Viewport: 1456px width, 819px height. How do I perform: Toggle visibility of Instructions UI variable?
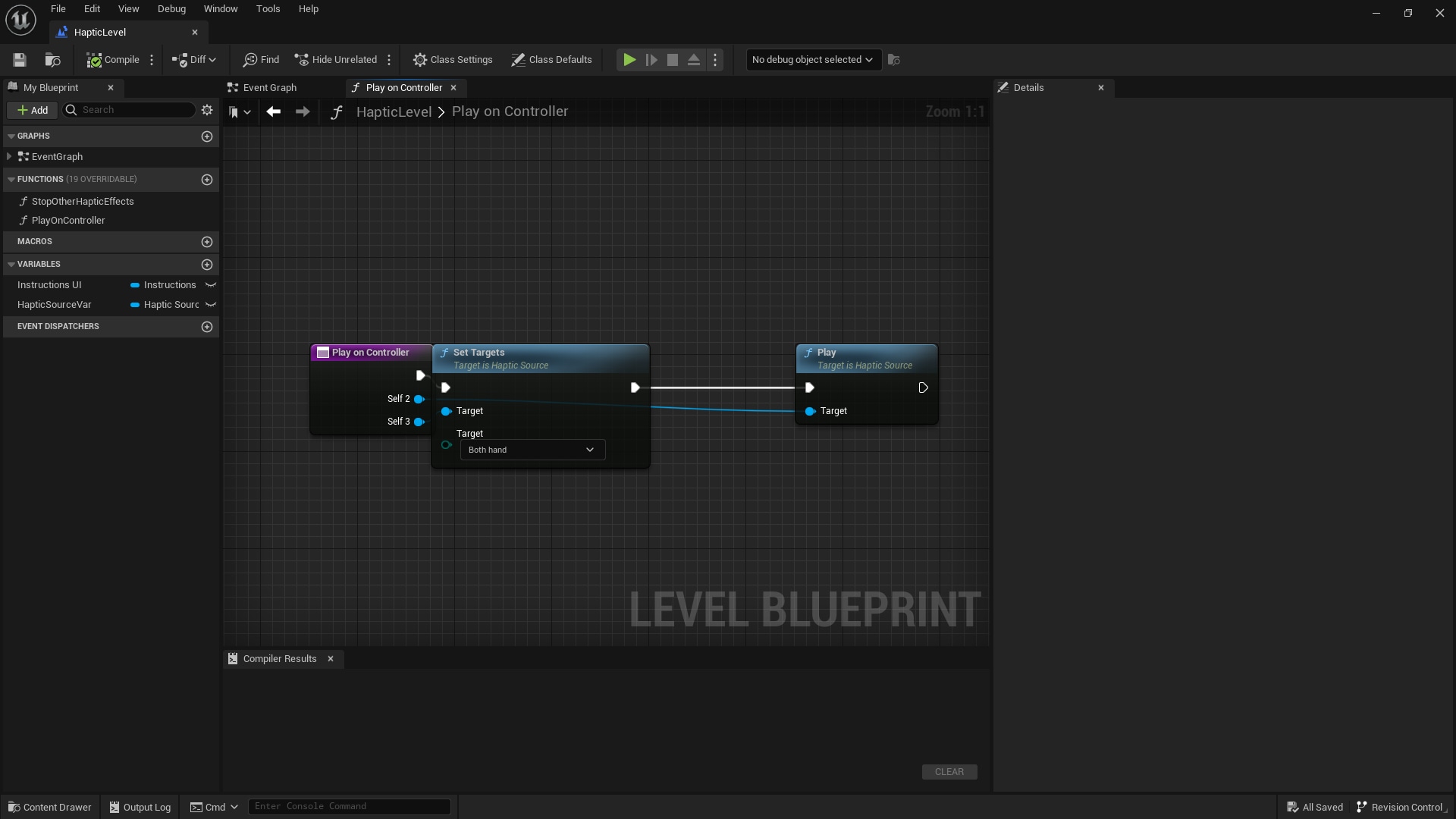[x=211, y=285]
